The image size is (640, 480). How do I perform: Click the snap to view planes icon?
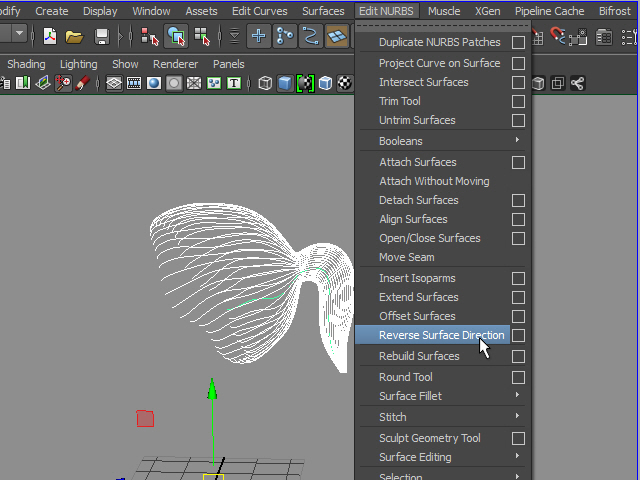(337, 37)
